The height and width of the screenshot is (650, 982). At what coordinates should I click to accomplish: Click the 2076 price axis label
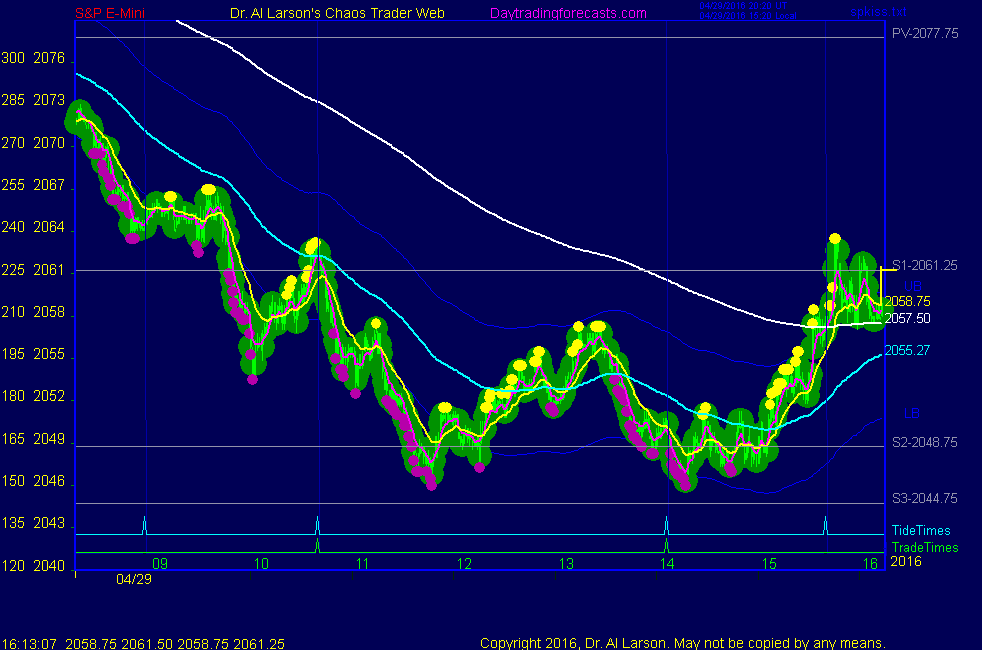[49, 58]
